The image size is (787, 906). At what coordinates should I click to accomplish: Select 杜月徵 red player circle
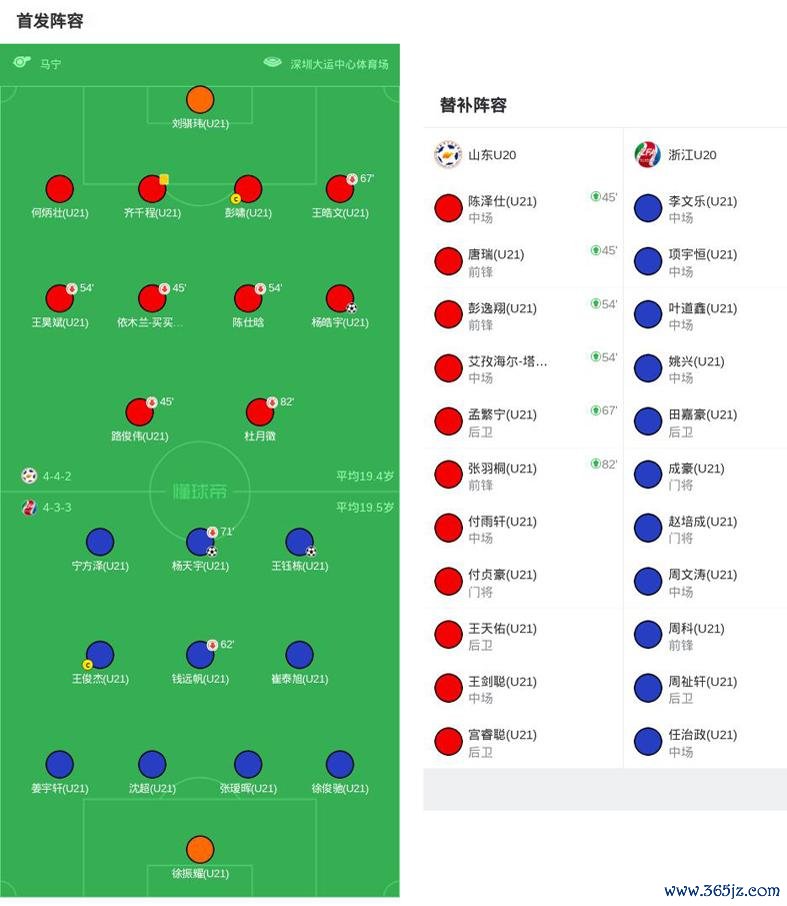pyautogui.click(x=260, y=412)
